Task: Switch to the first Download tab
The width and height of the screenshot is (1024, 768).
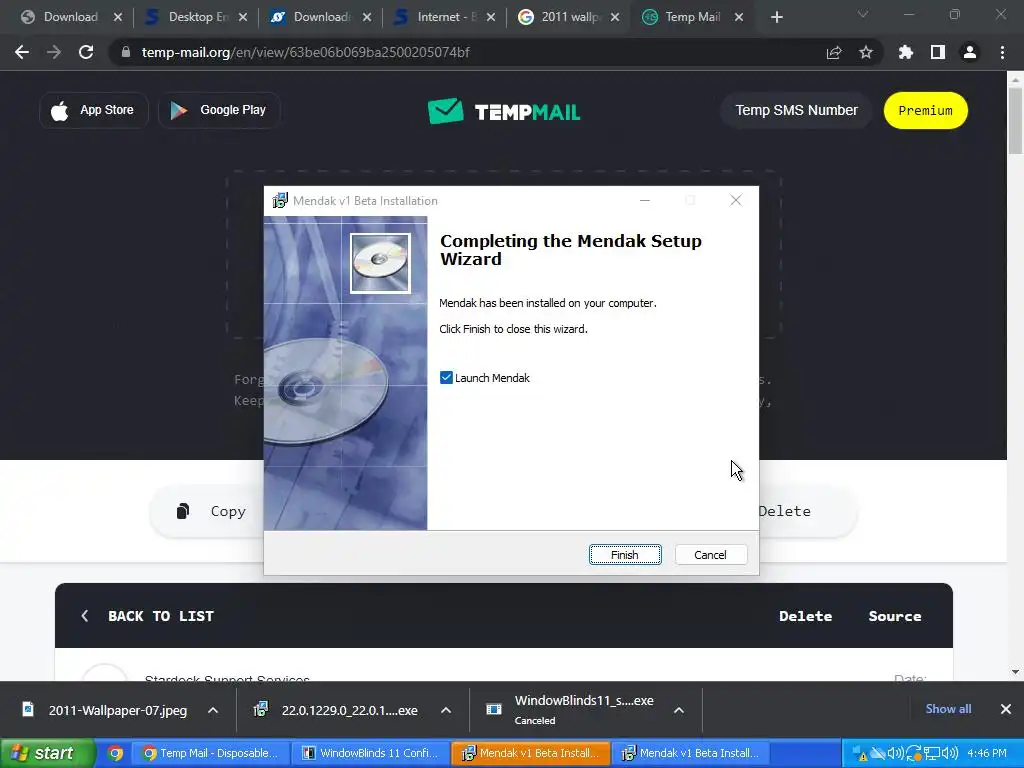Action: pos(70,17)
